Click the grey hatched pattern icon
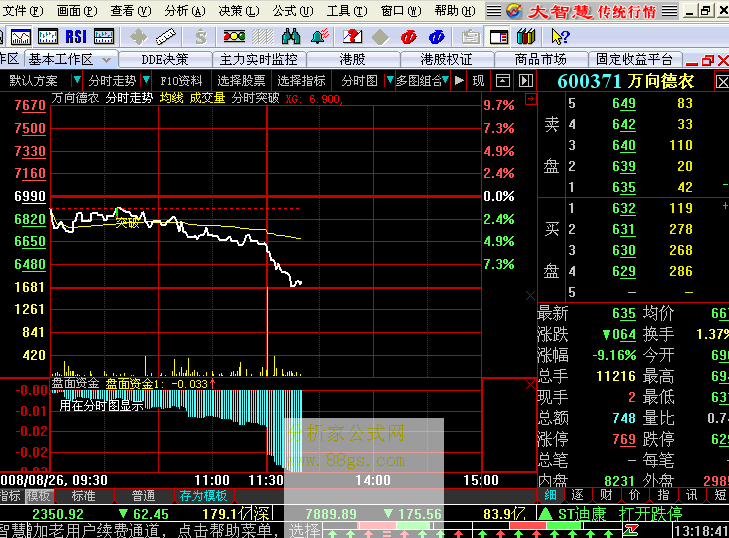729x538 pixels. coord(263,36)
